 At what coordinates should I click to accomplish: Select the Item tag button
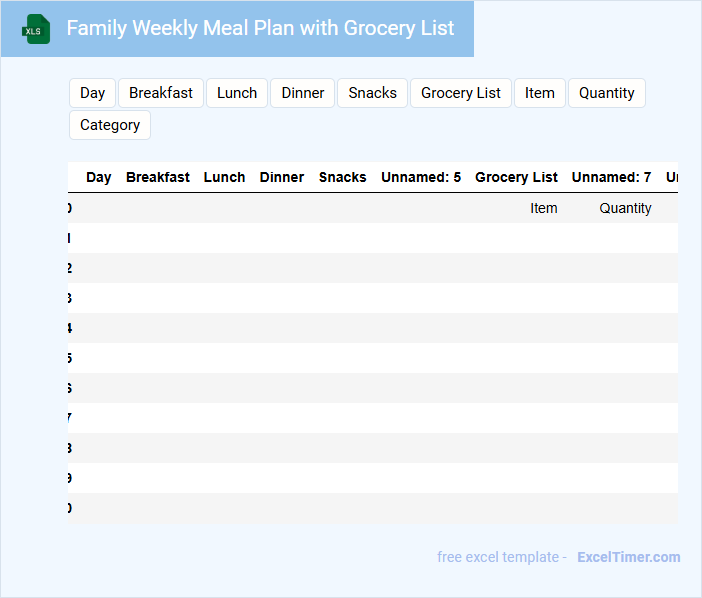(540, 93)
